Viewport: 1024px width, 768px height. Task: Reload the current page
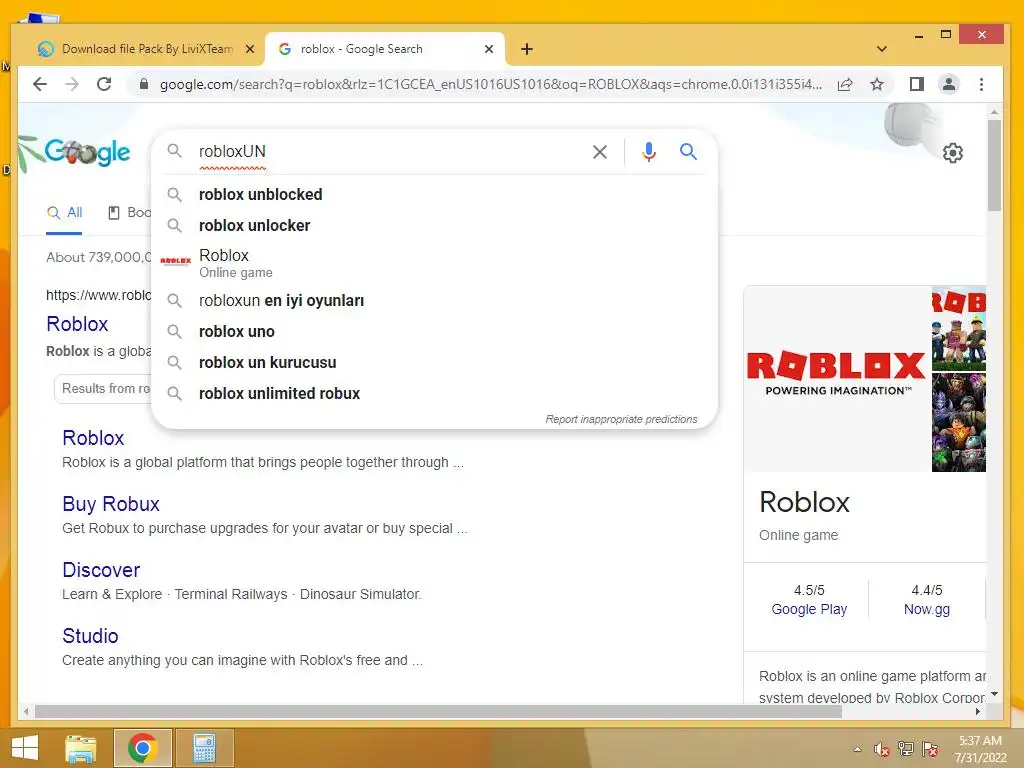coord(104,84)
